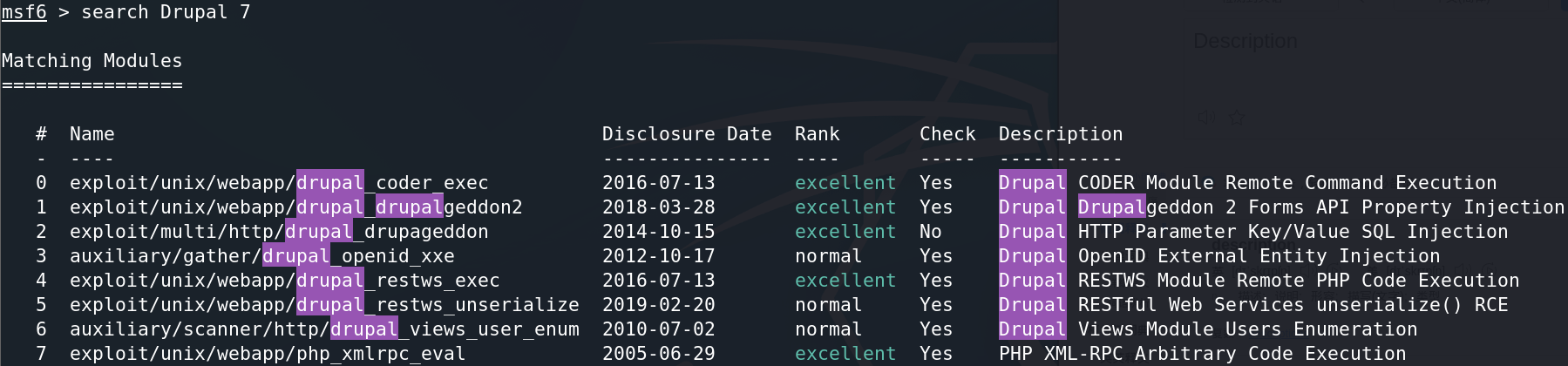
Task: Click faded 'Description' label in background window
Action: coord(1245,41)
